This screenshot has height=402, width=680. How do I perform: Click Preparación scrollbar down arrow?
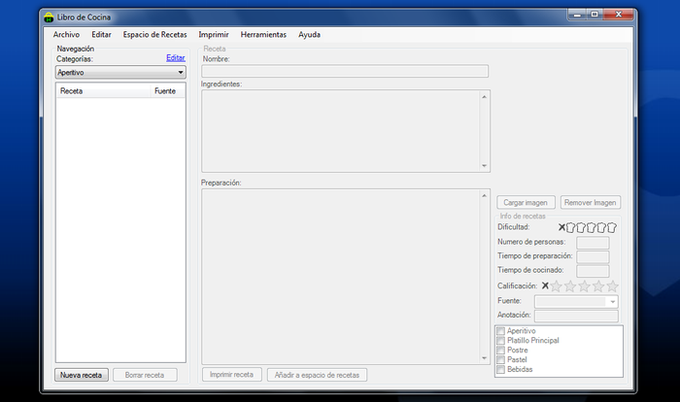484,358
